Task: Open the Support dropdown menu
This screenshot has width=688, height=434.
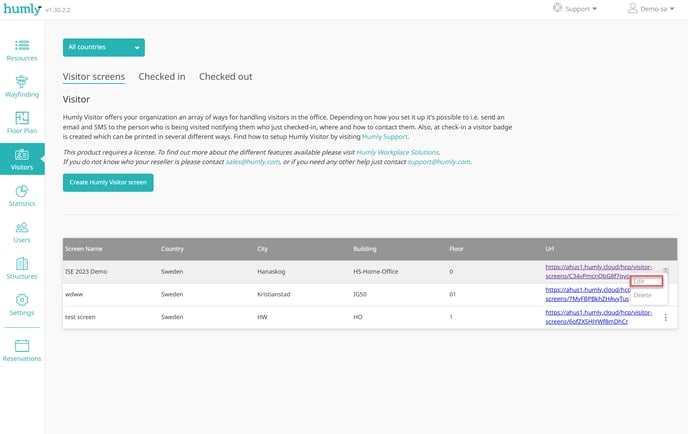Action: coord(576,9)
